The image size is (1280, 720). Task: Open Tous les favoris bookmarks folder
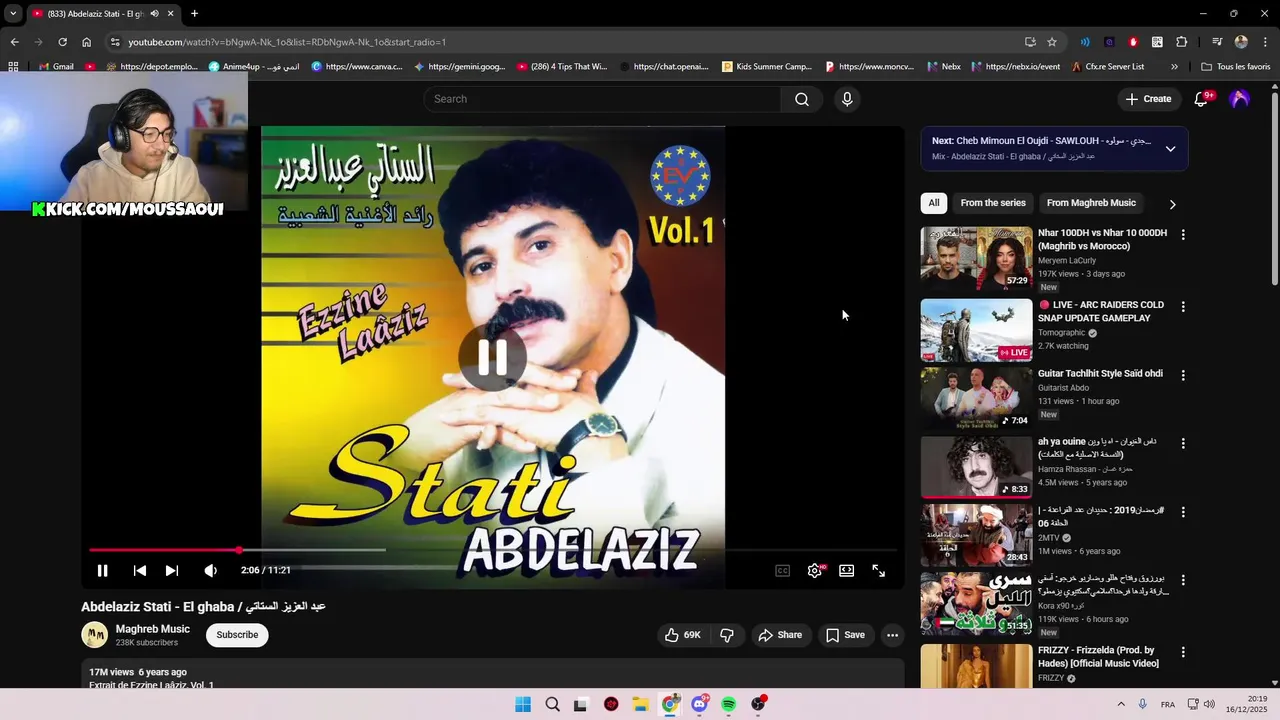pyautogui.click(x=1236, y=67)
